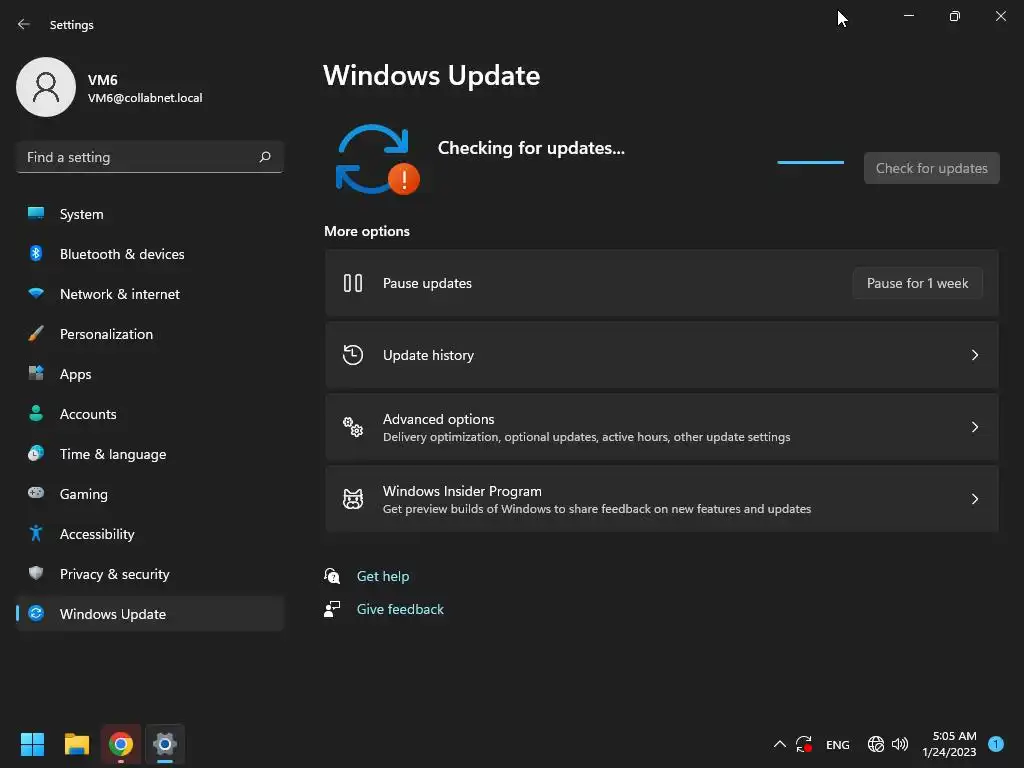Open Bluetooth & devices category
This screenshot has height=768, width=1024.
(150, 254)
